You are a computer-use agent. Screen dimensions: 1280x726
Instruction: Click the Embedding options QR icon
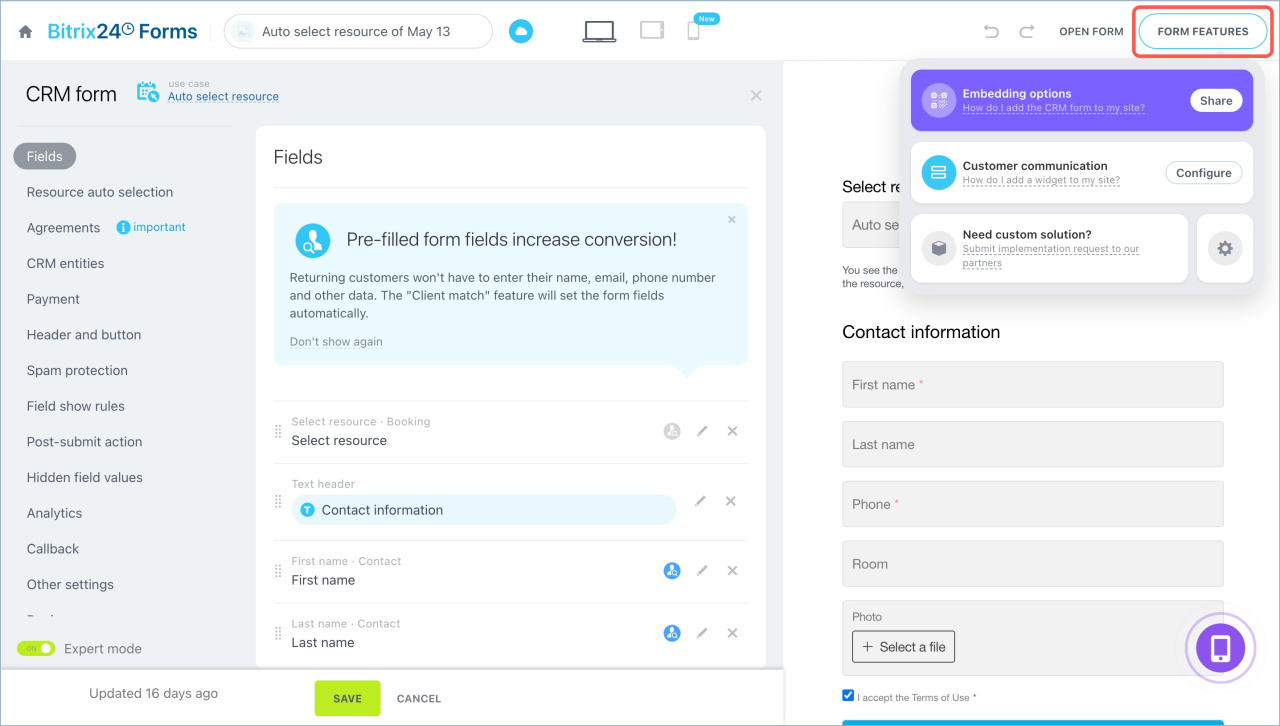938,100
